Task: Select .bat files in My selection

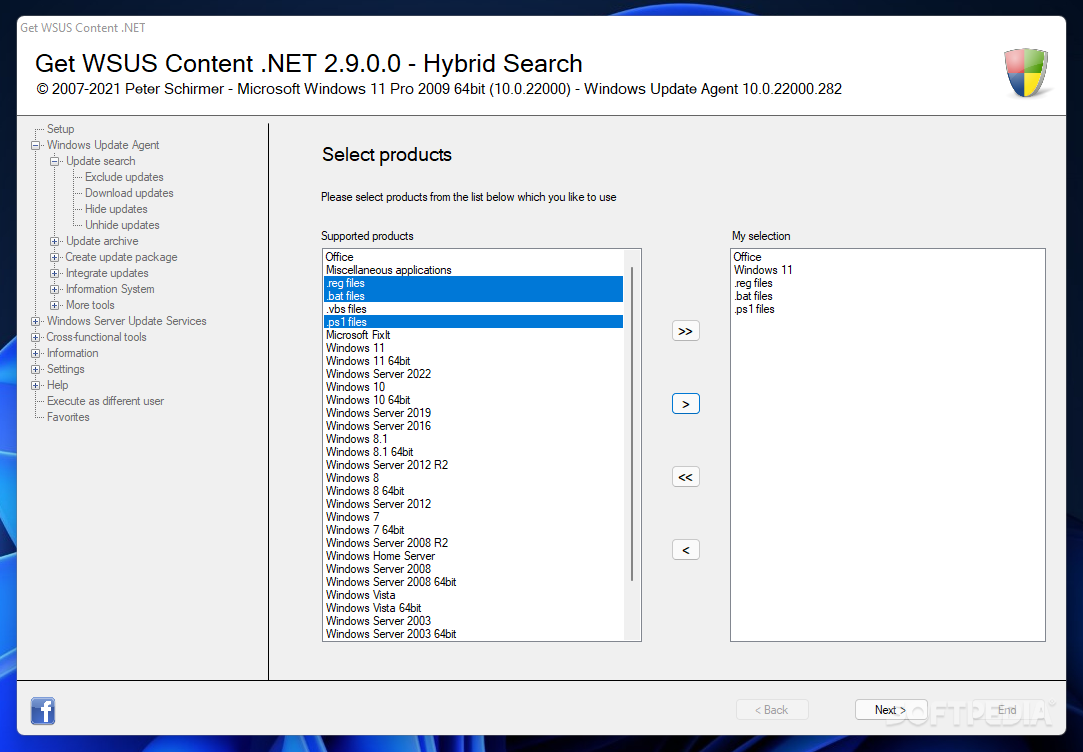Action: 888,296
